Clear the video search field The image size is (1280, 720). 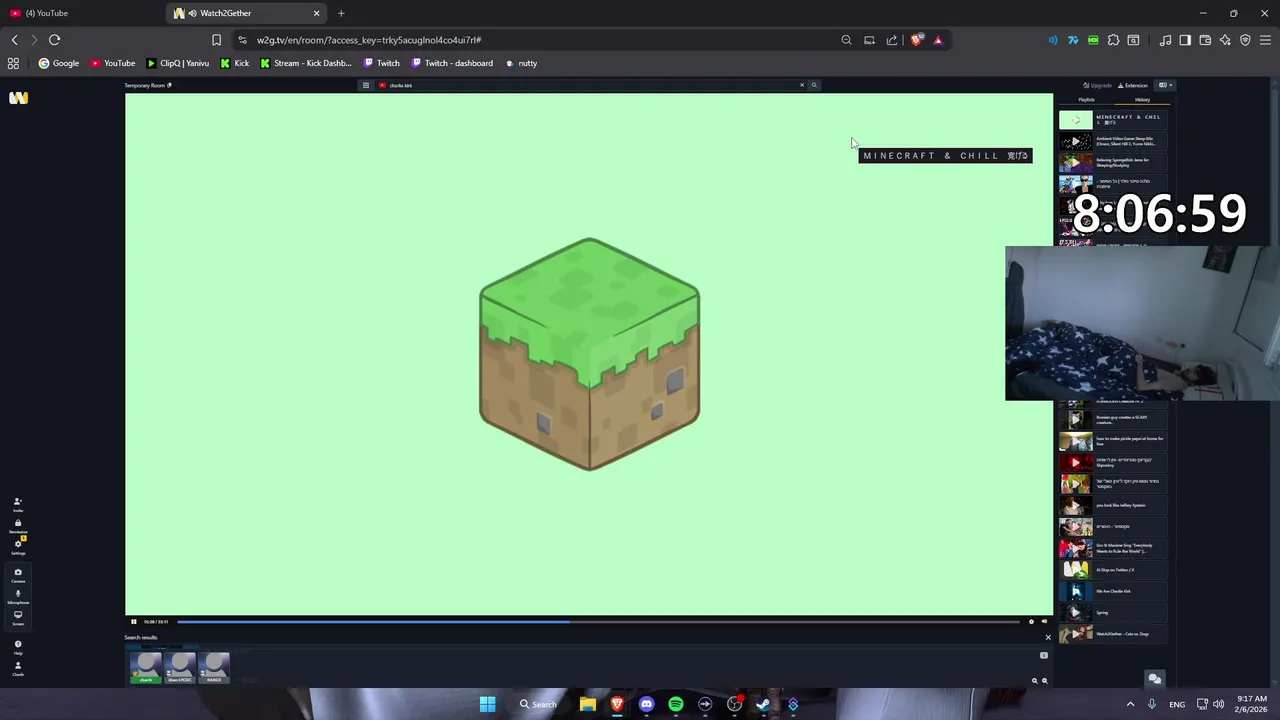coord(801,85)
